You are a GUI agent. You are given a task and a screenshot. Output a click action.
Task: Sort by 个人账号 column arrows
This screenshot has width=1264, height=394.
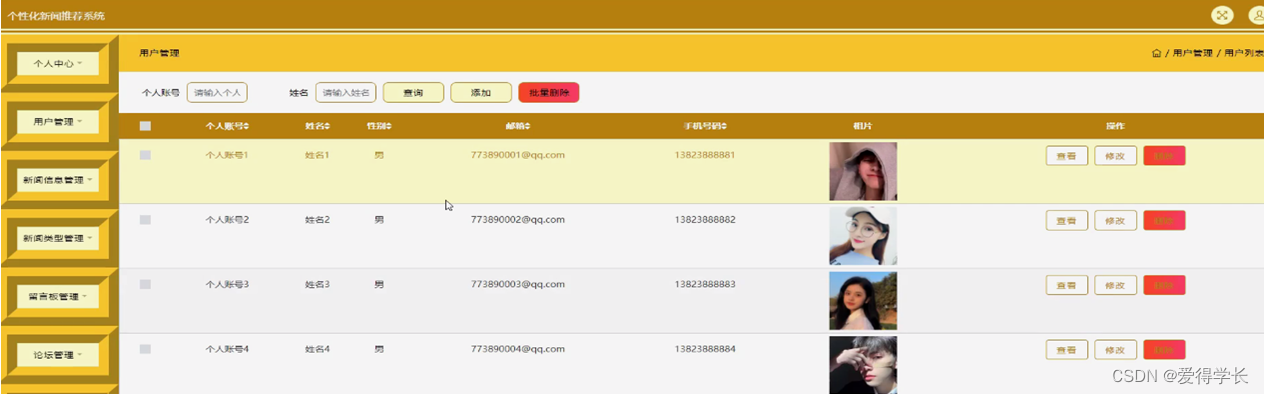[x=245, y=126]
